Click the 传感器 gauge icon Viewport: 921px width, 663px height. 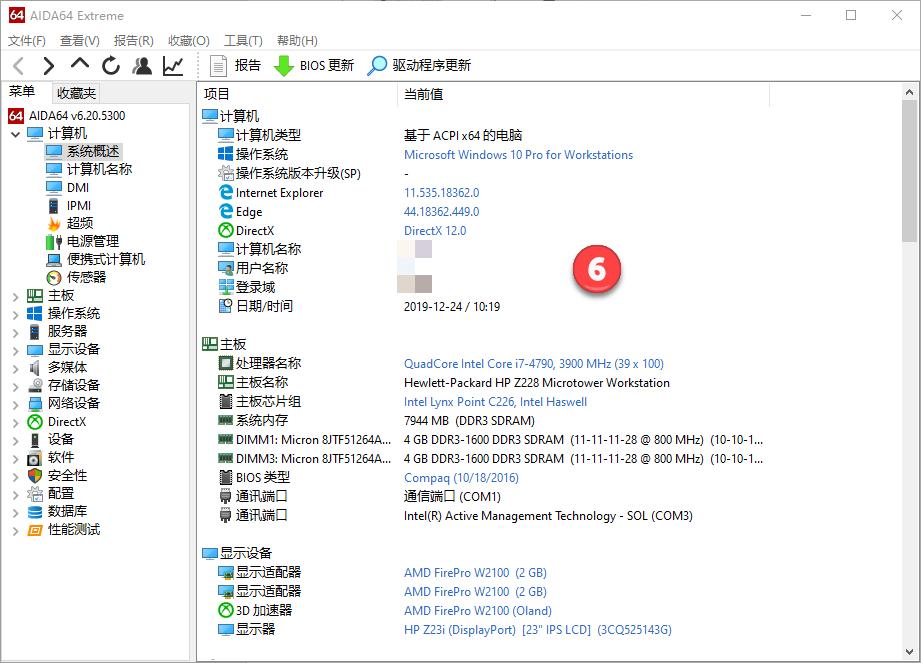coord(54,278)
